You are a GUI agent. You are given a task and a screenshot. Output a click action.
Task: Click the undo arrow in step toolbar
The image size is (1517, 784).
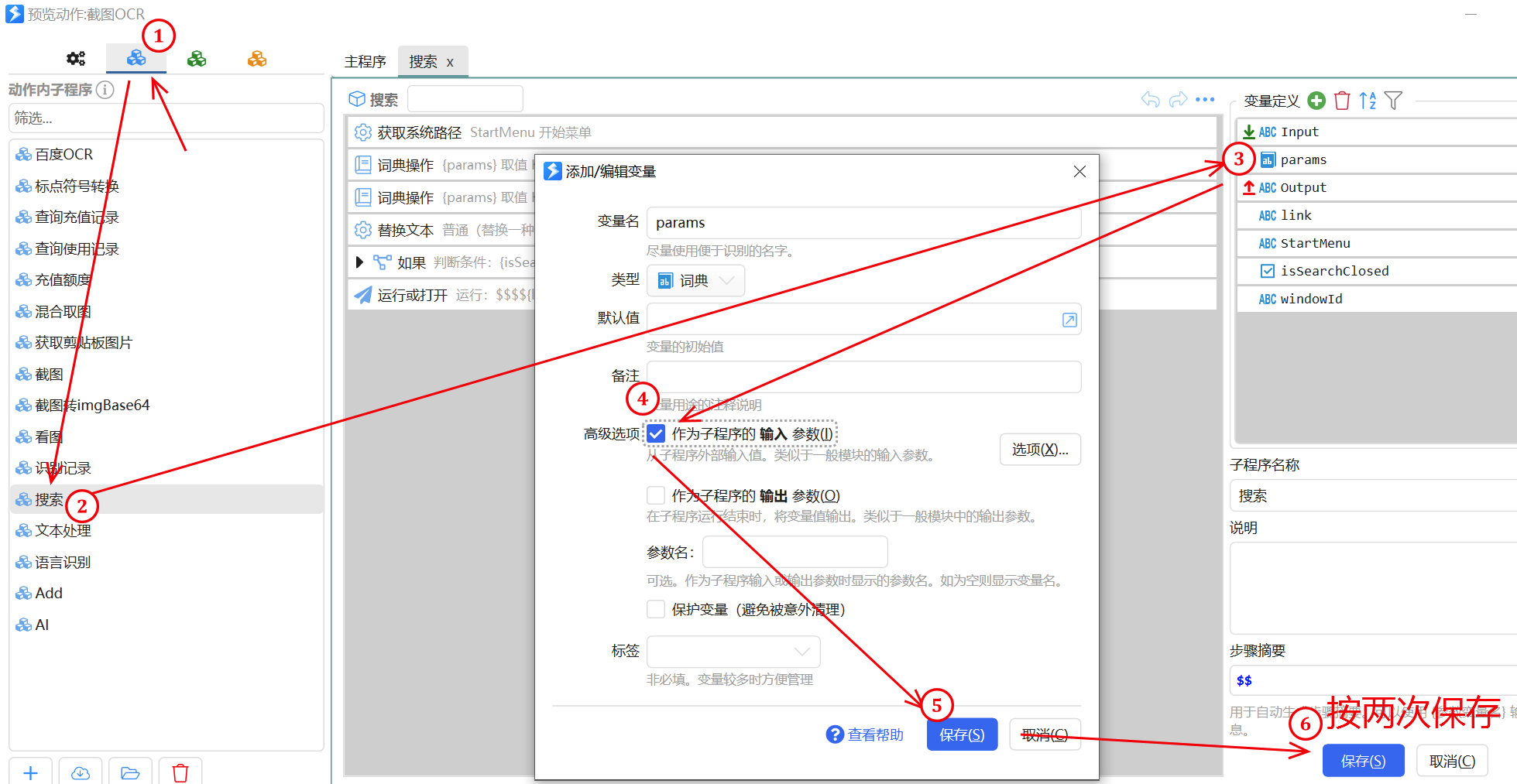point(1151,99)
